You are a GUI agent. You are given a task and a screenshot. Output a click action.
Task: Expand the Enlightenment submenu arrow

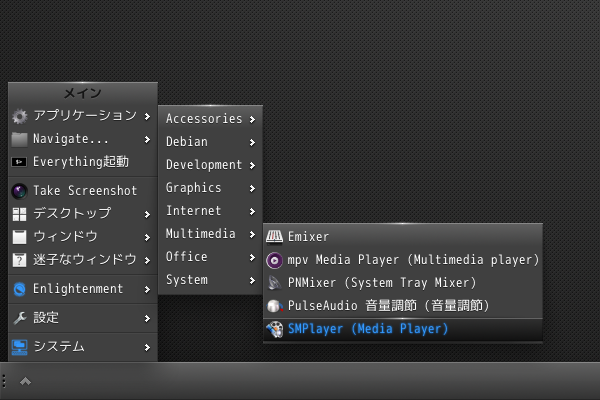pyautogui.click(x=147, y=289)
